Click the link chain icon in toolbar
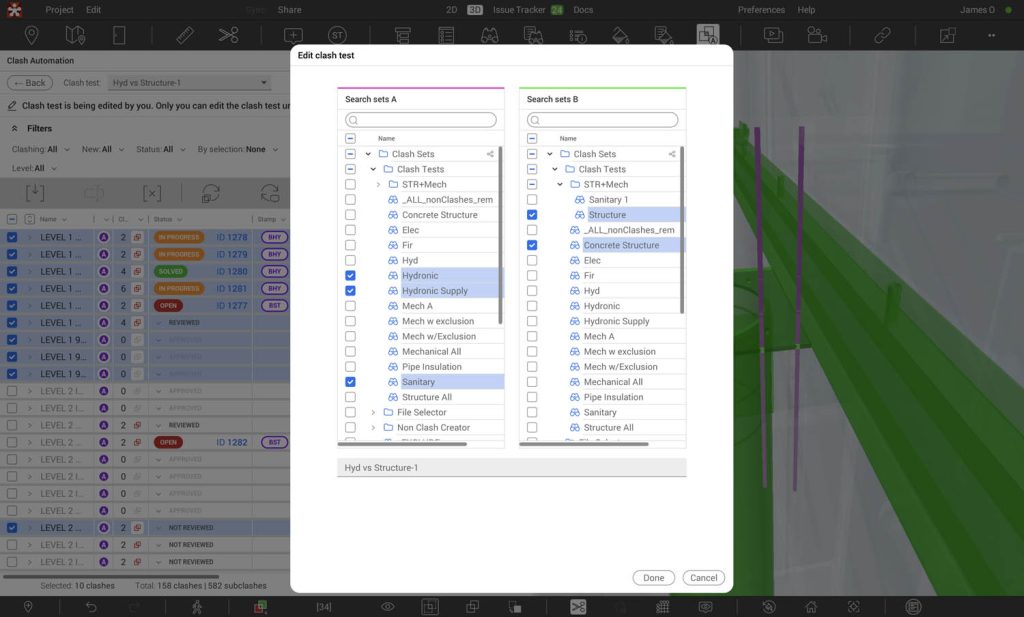The width and height of the screenshot is (1024, 617). [882, 35]
